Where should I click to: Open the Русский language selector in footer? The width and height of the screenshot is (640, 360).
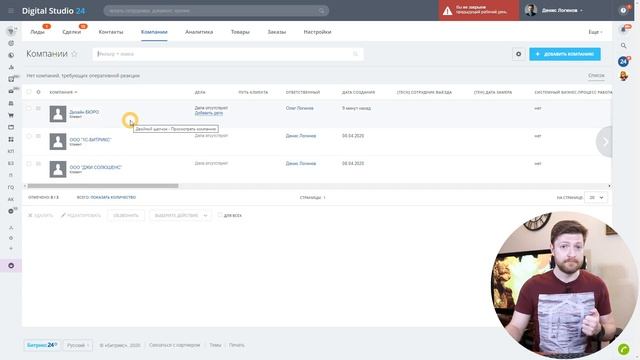pos(78,345)
